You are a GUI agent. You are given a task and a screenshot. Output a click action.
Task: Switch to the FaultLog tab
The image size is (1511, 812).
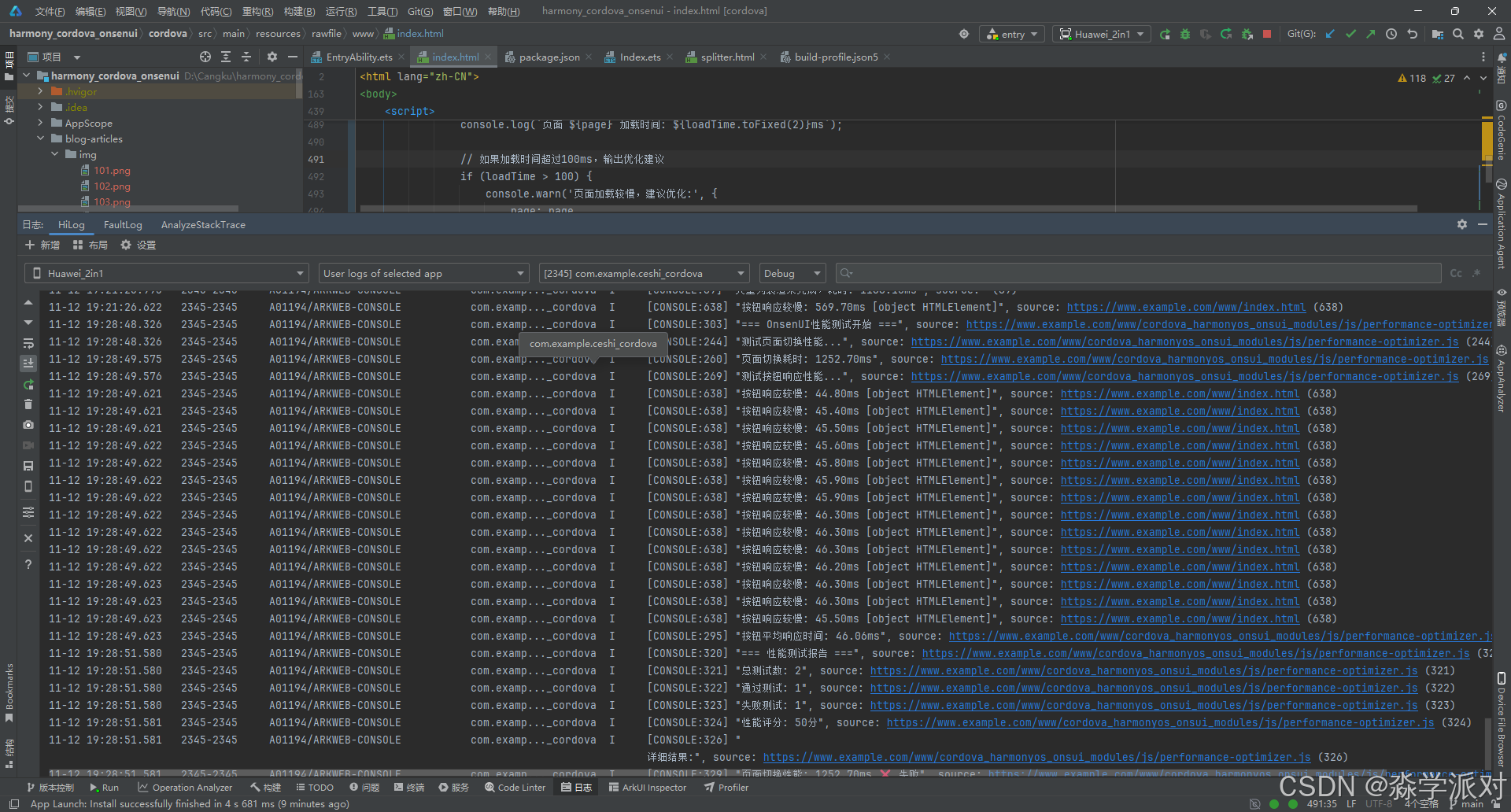click(123, 224)
